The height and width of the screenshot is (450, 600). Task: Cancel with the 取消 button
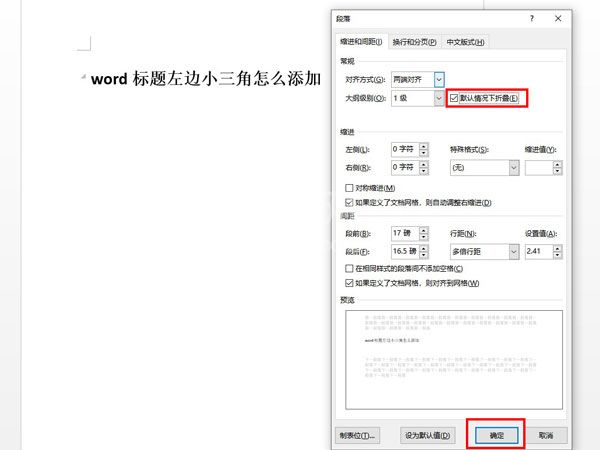[546, 435]
